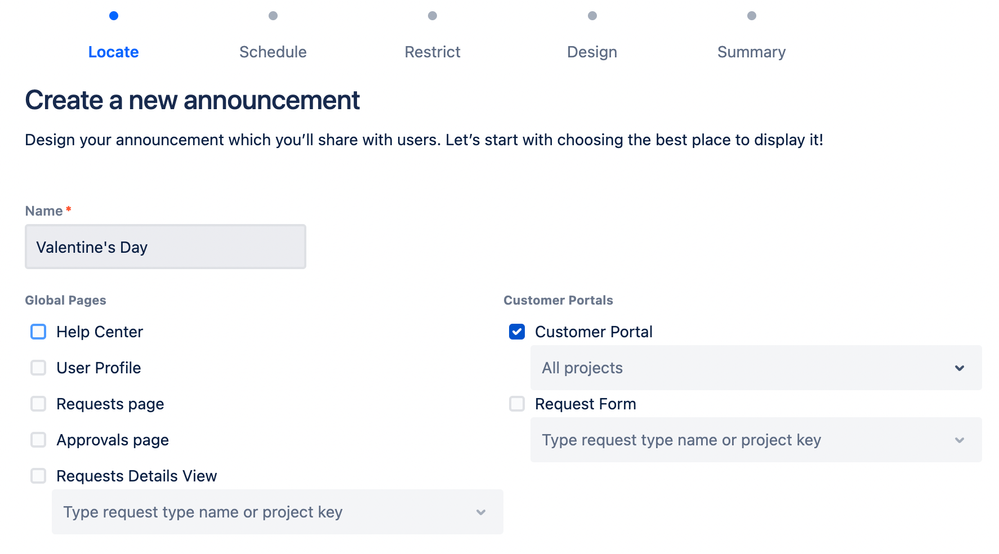Open the Restrict step label

tap(432, 52)
